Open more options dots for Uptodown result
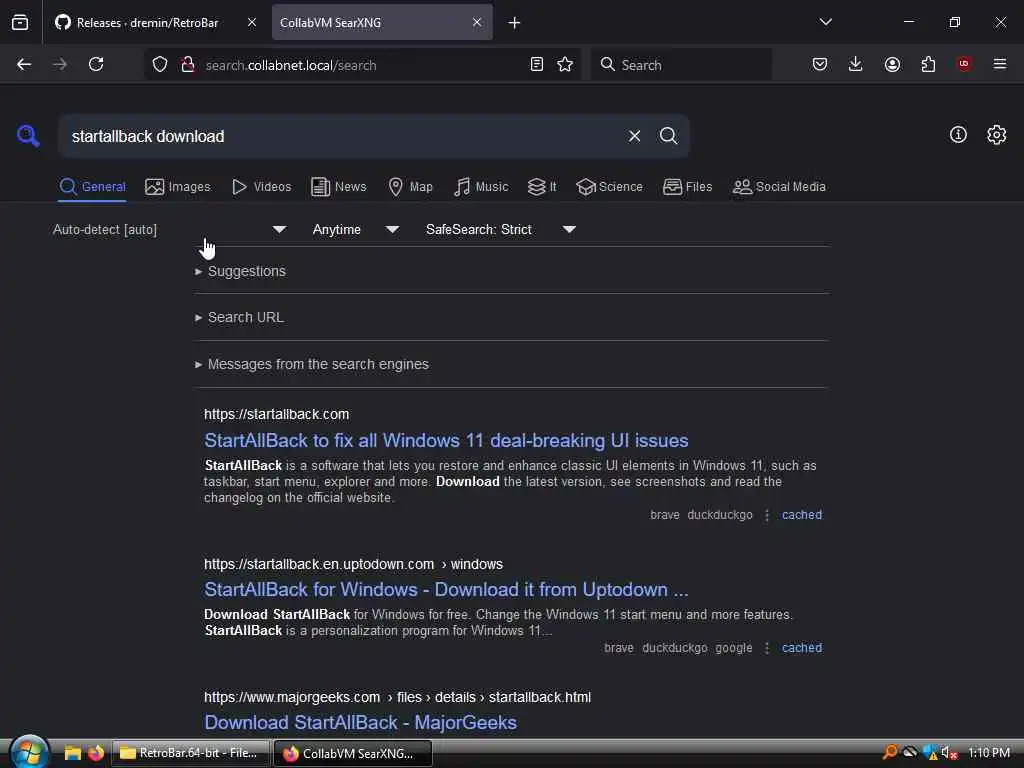1024x768 pixels. coord(767,648)
